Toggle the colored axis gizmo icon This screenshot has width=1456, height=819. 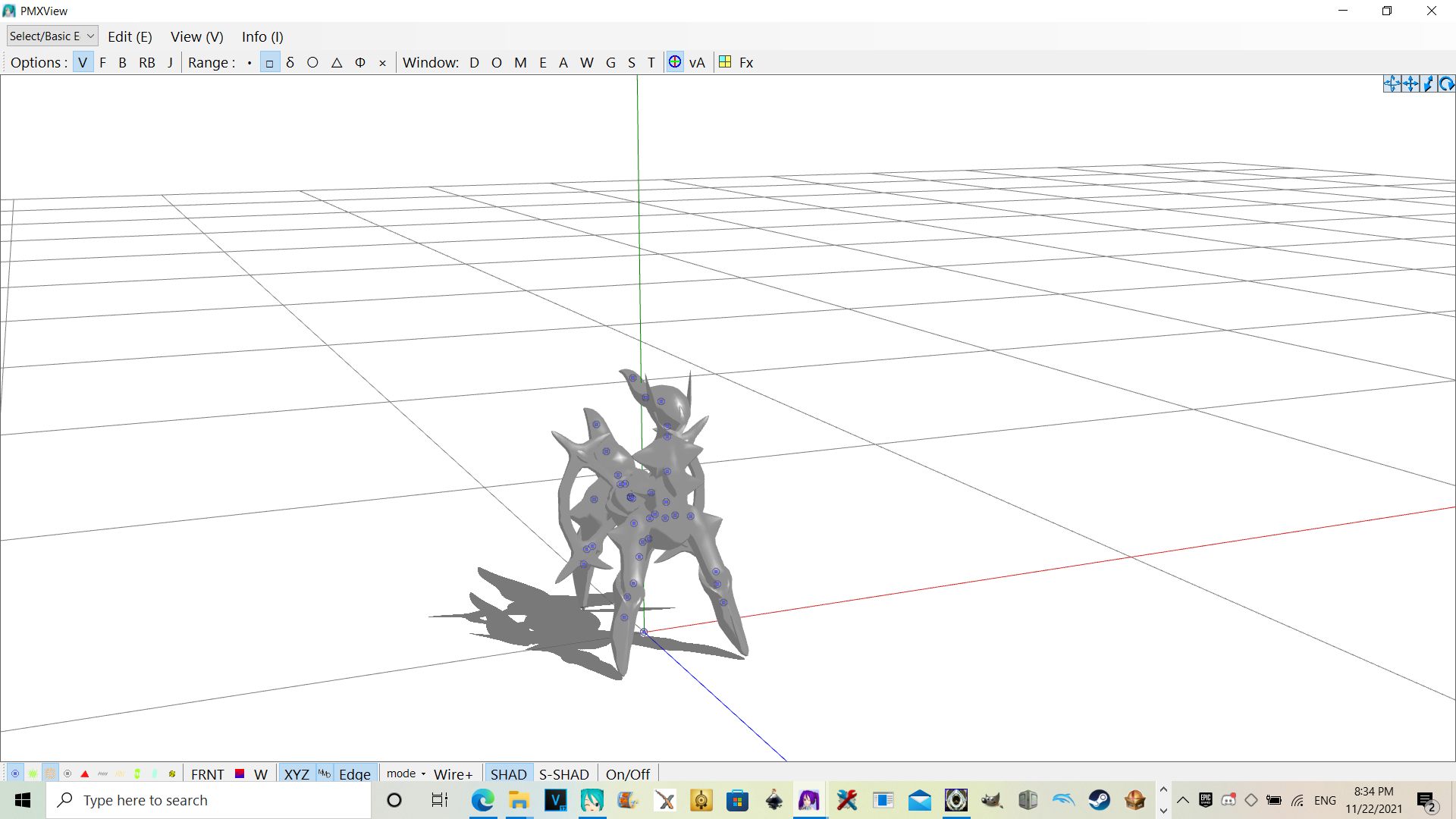675,62
